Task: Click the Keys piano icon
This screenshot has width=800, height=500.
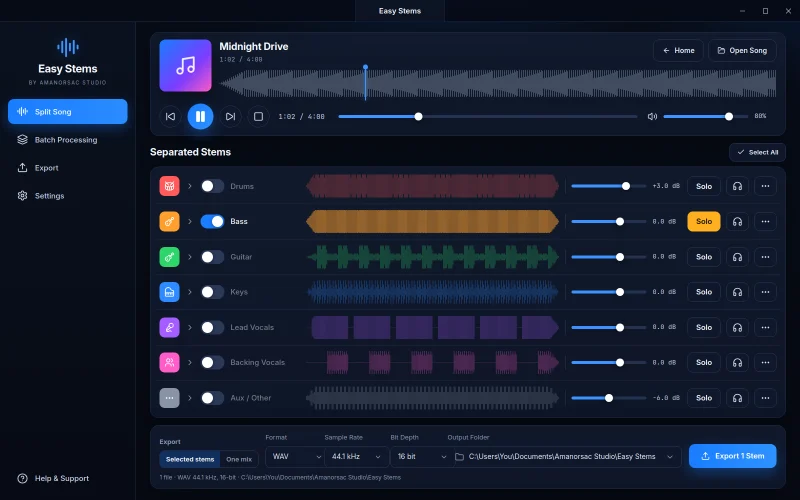Action: (x=169, y=292)
